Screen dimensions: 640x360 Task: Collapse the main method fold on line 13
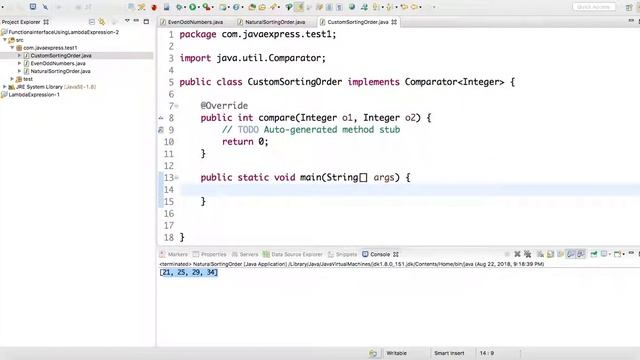tap(177, 178)
